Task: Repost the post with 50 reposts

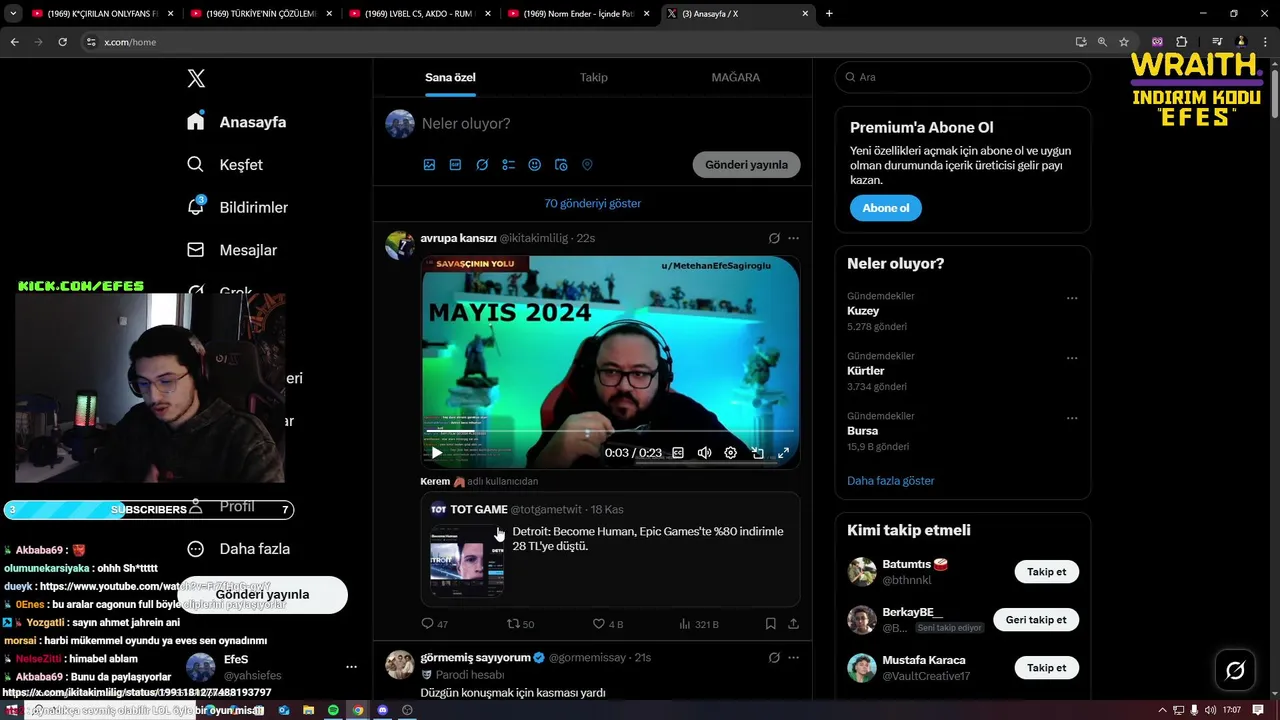Action: [520, 624]
